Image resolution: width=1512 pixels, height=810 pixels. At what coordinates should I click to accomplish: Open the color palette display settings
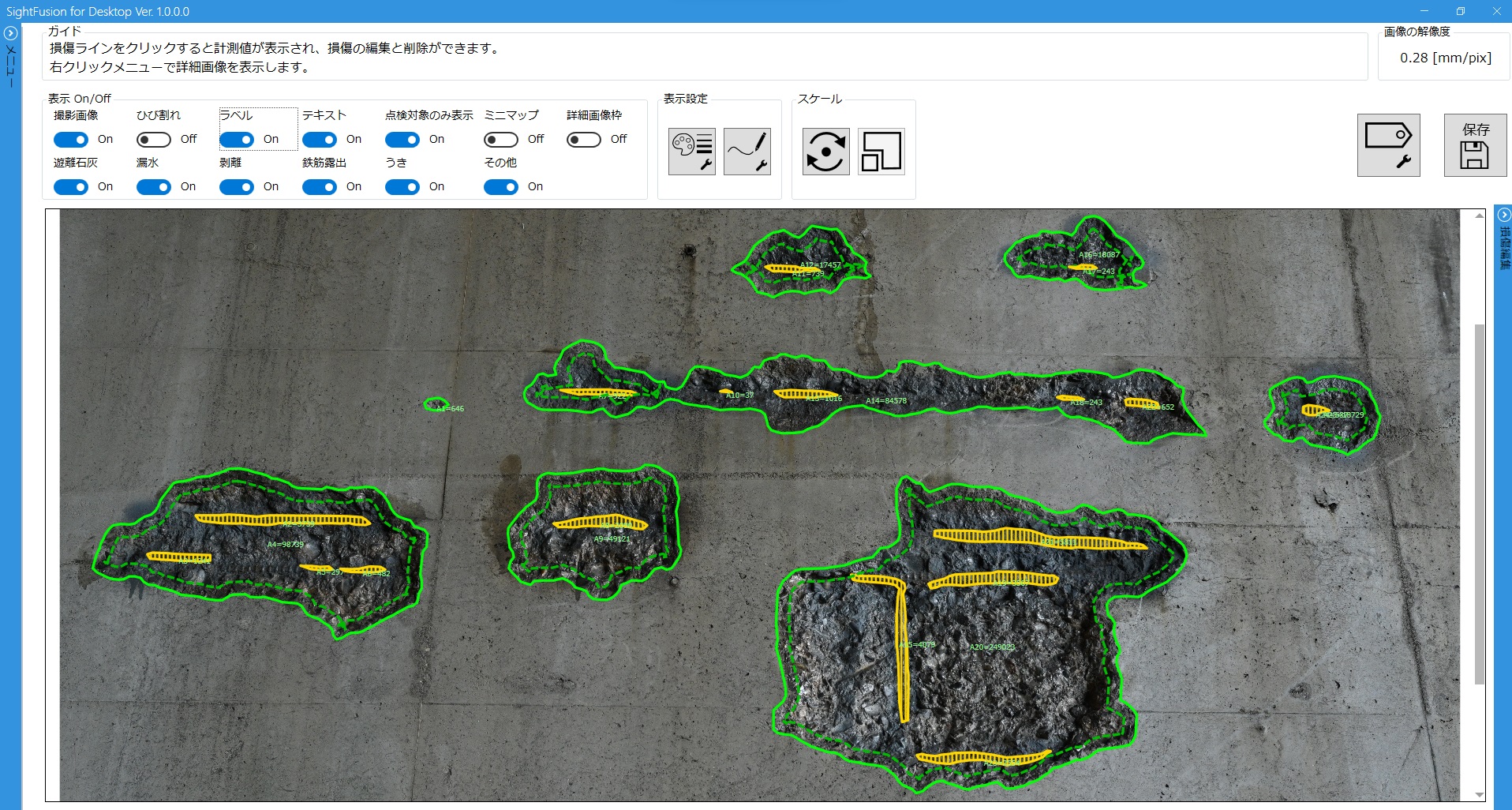click(x=692, y=152)
